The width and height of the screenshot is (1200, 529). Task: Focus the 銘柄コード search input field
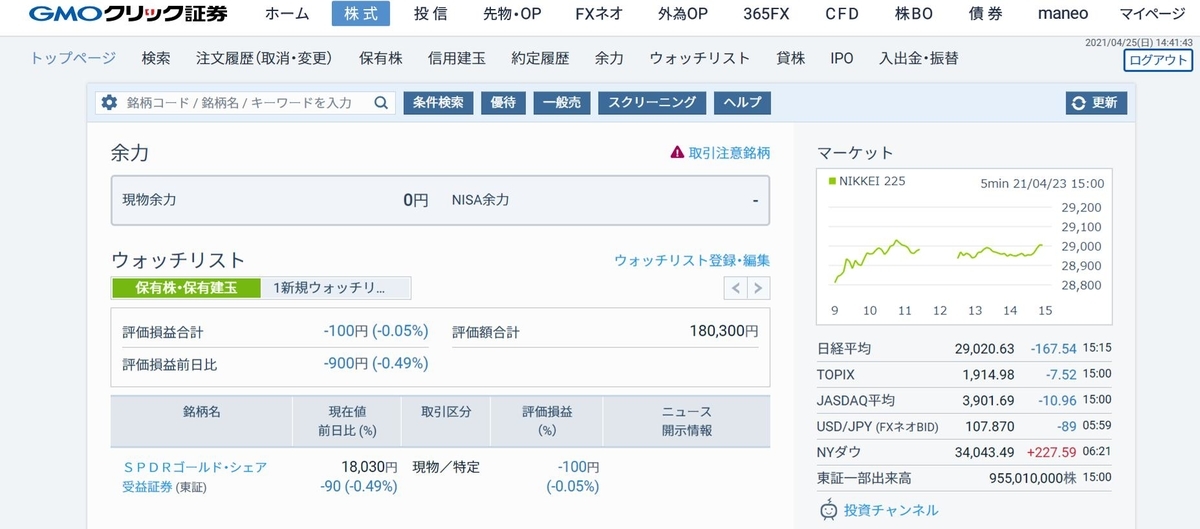[x=245, y=103]
